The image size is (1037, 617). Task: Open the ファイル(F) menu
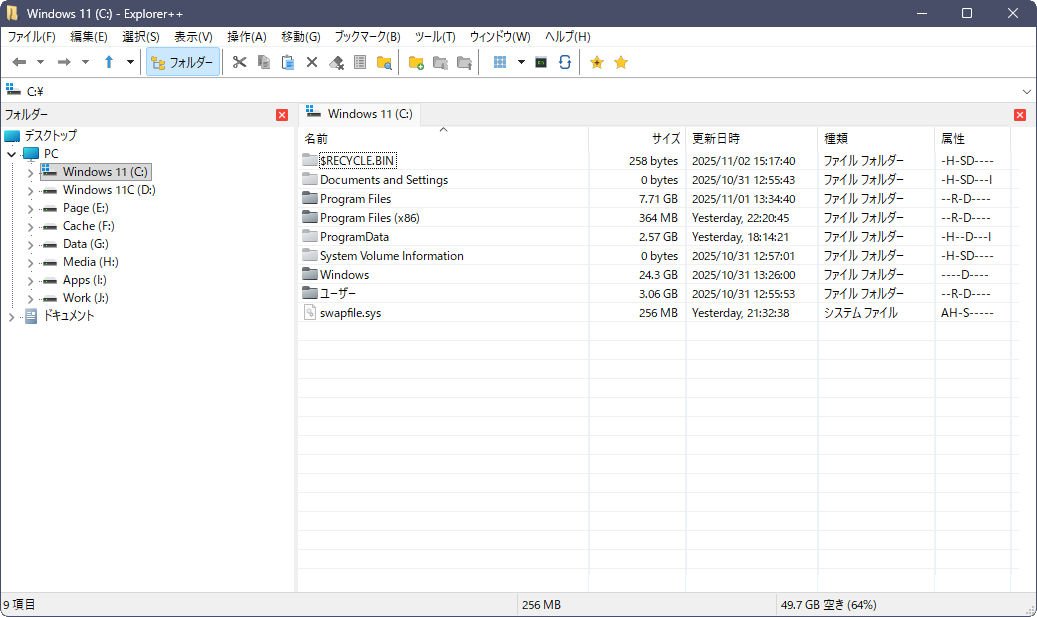[x=31, y=36]
